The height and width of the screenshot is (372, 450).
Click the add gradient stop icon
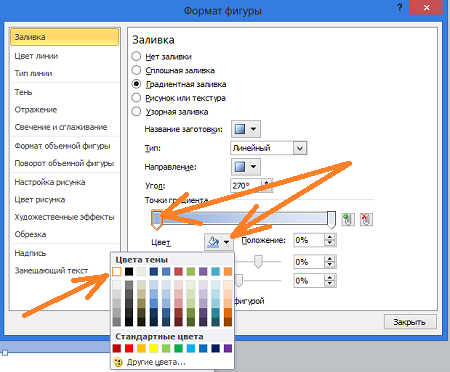tap(348, 220)
